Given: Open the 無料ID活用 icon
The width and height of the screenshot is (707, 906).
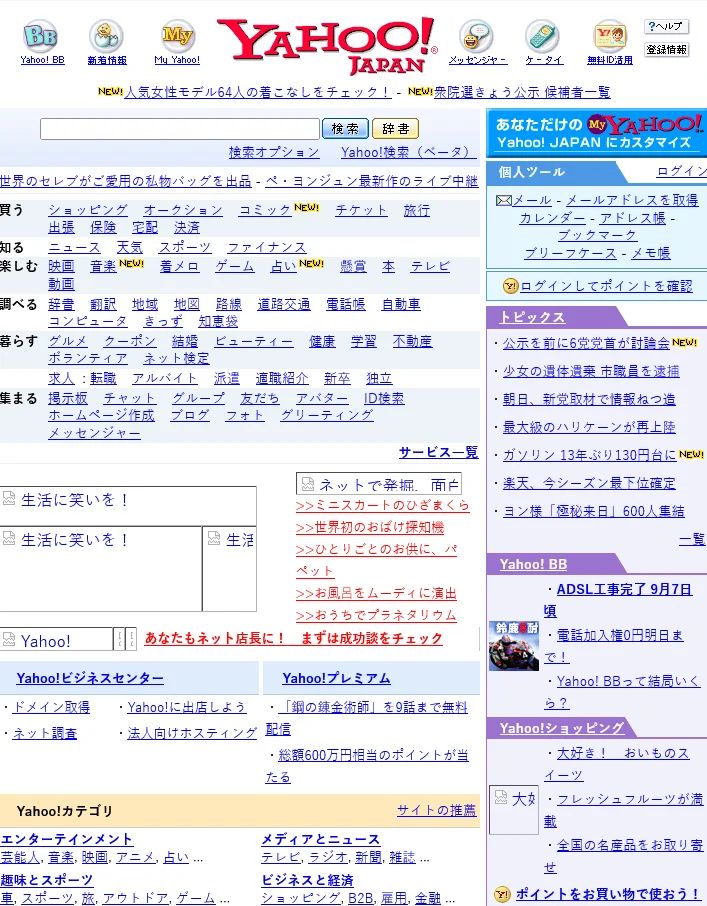Looking at the screenshot, I should [609, 37].
